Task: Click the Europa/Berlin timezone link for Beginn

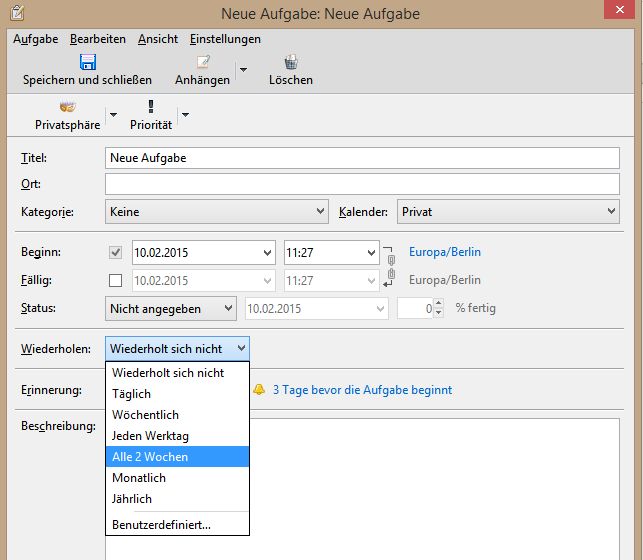Action: click(x=445, y=252)
